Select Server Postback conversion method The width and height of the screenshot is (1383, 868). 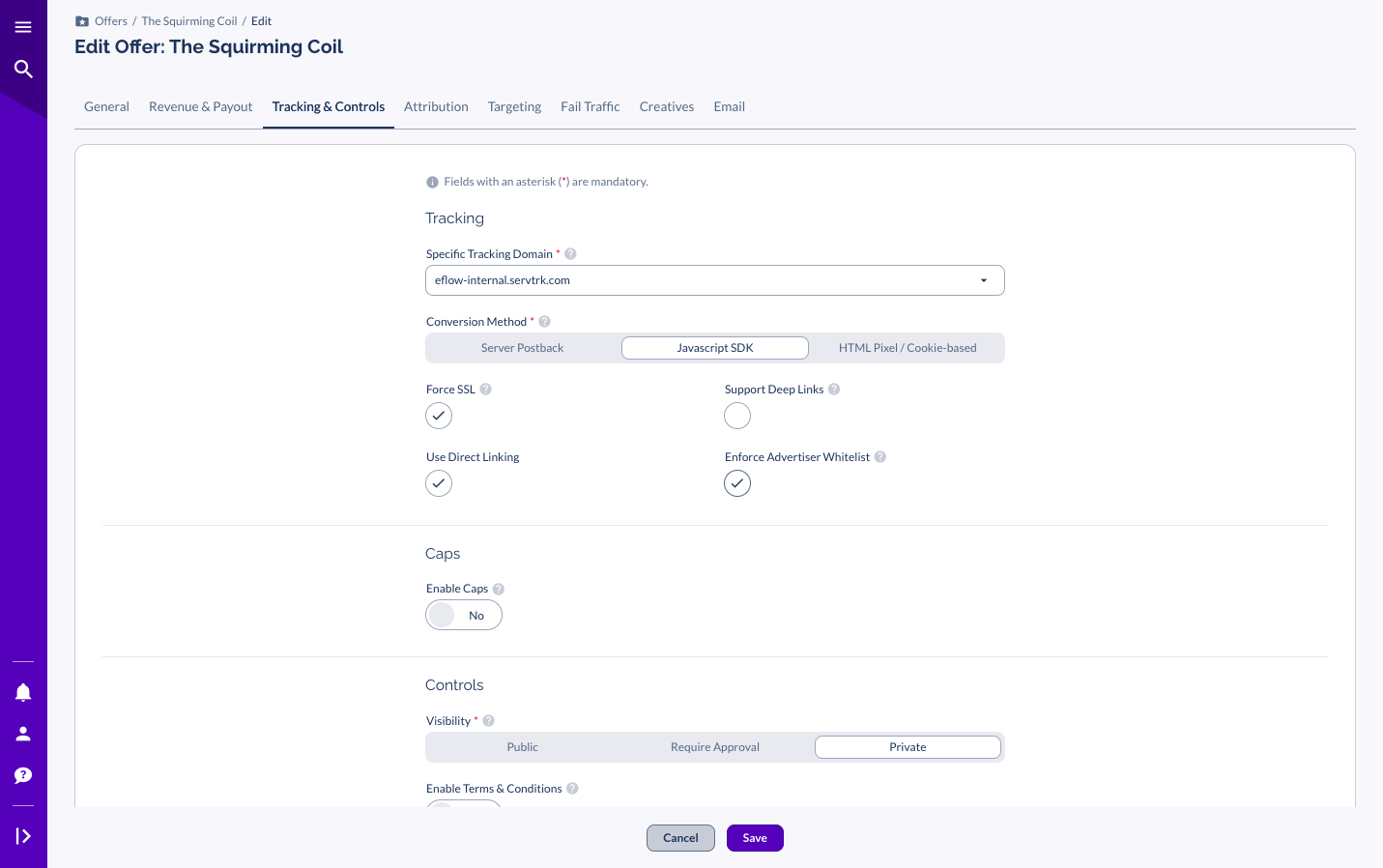522,348
